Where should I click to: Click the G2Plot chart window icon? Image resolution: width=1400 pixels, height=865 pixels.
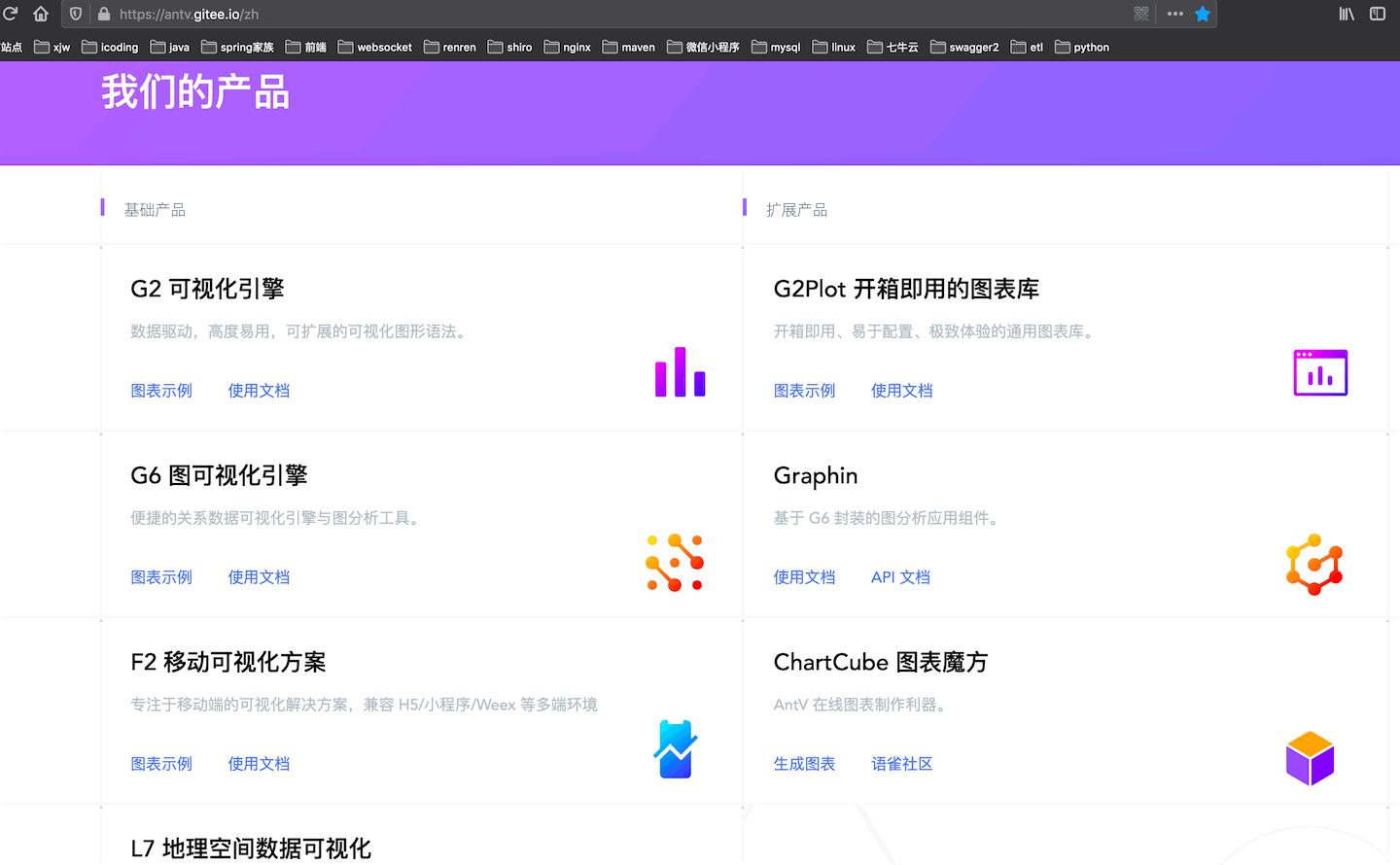[x=1320, y=372]
